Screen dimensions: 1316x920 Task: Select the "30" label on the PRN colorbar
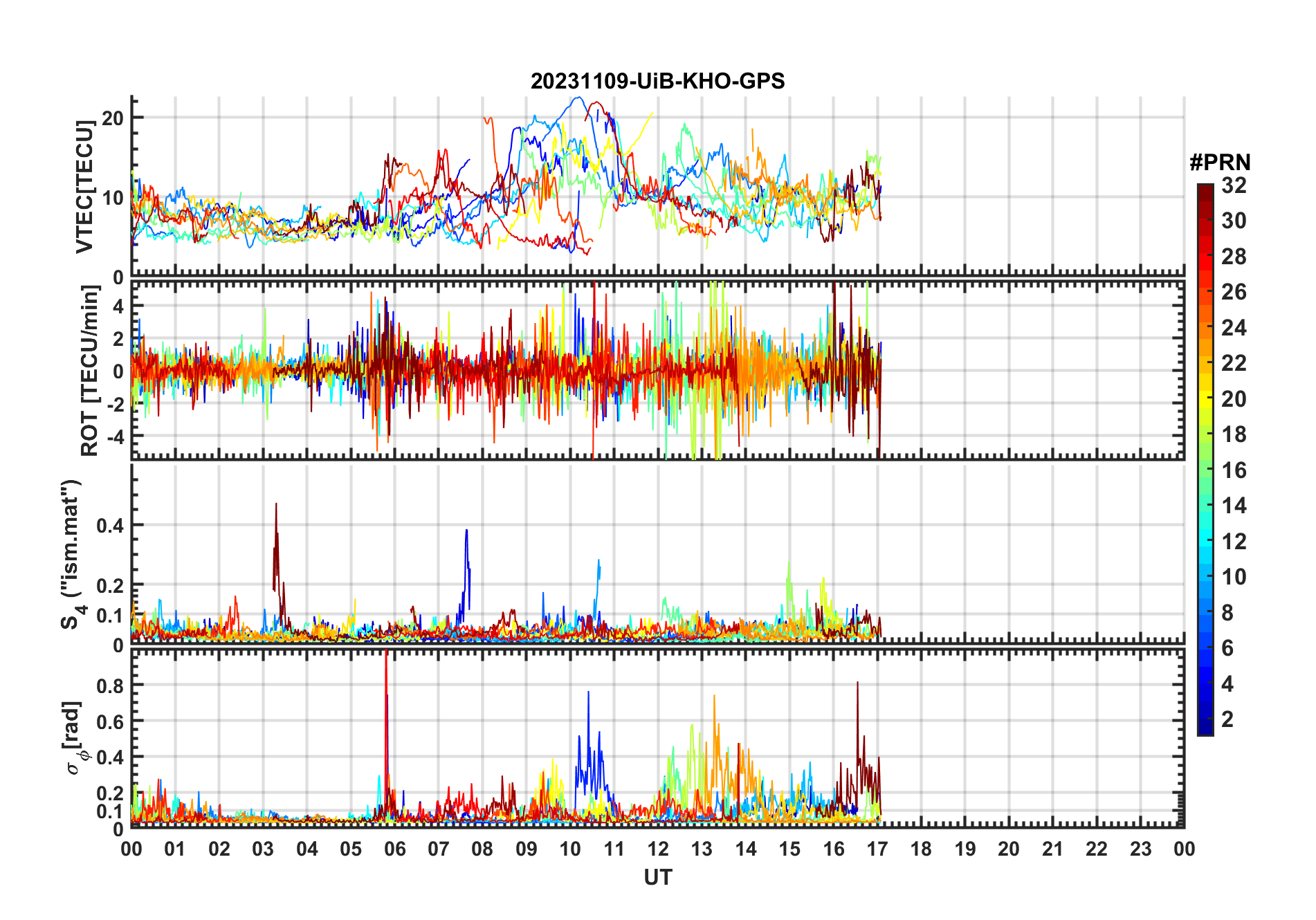[1234, 221]
